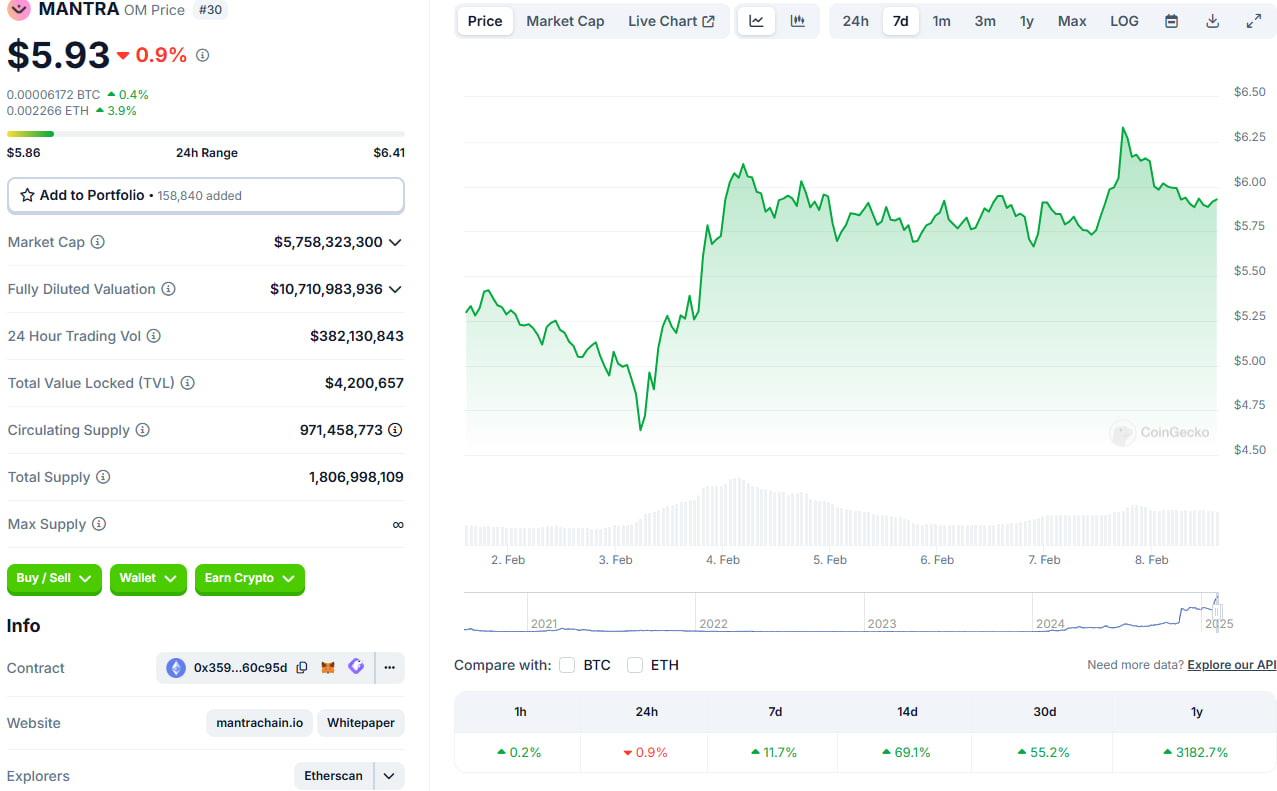This screenshot has height=791, width=1277.
Task: Click the purple wallet icon in Contract row
Action: pos(355,666)
